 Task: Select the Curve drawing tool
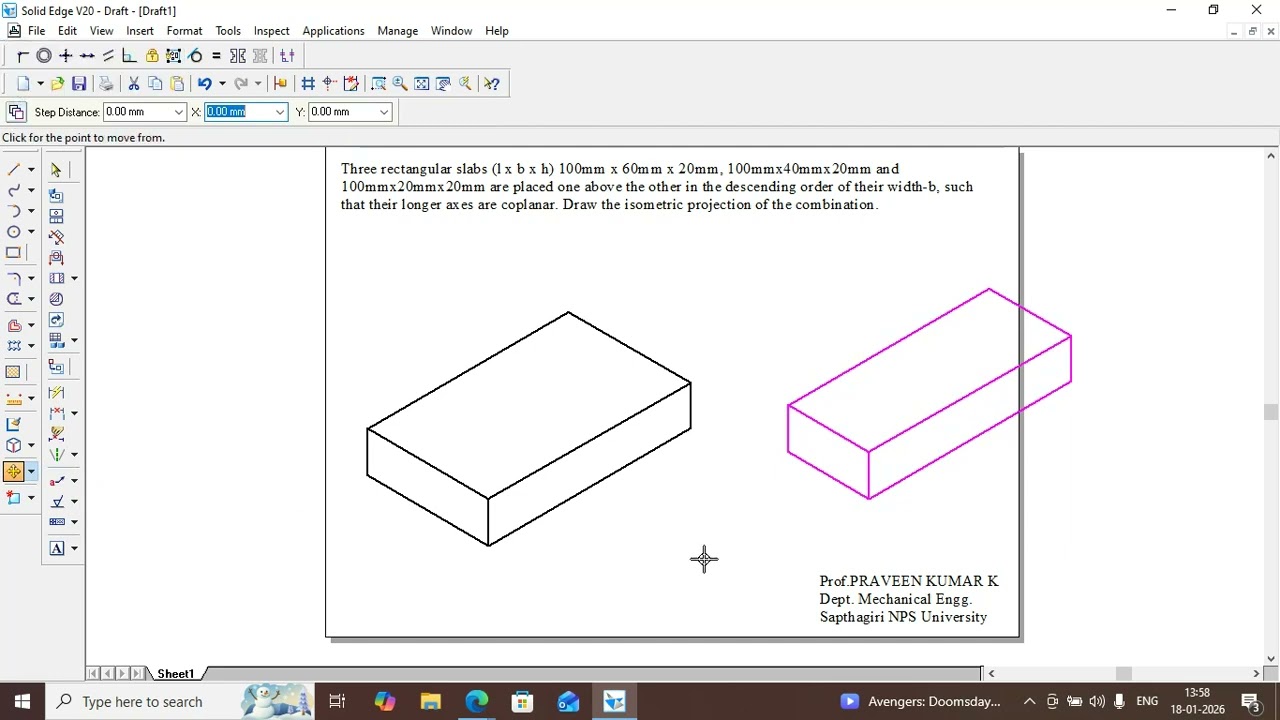pyautogui.click(x=14, y=190)
